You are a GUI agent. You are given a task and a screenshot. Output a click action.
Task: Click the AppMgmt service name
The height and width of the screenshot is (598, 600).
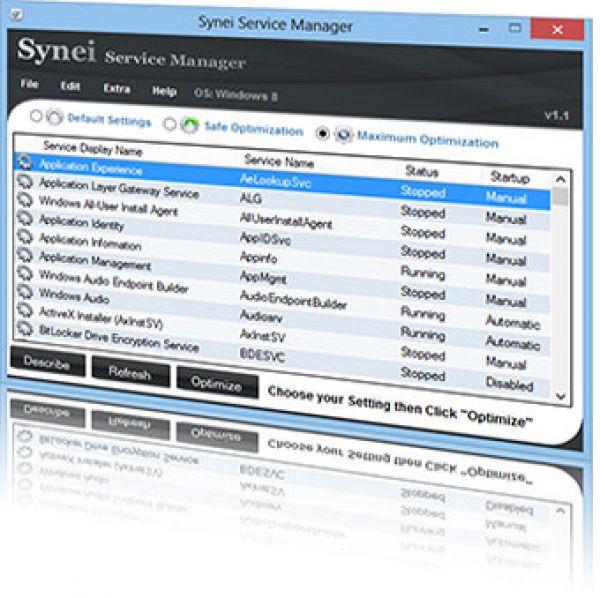pos(263,277)
